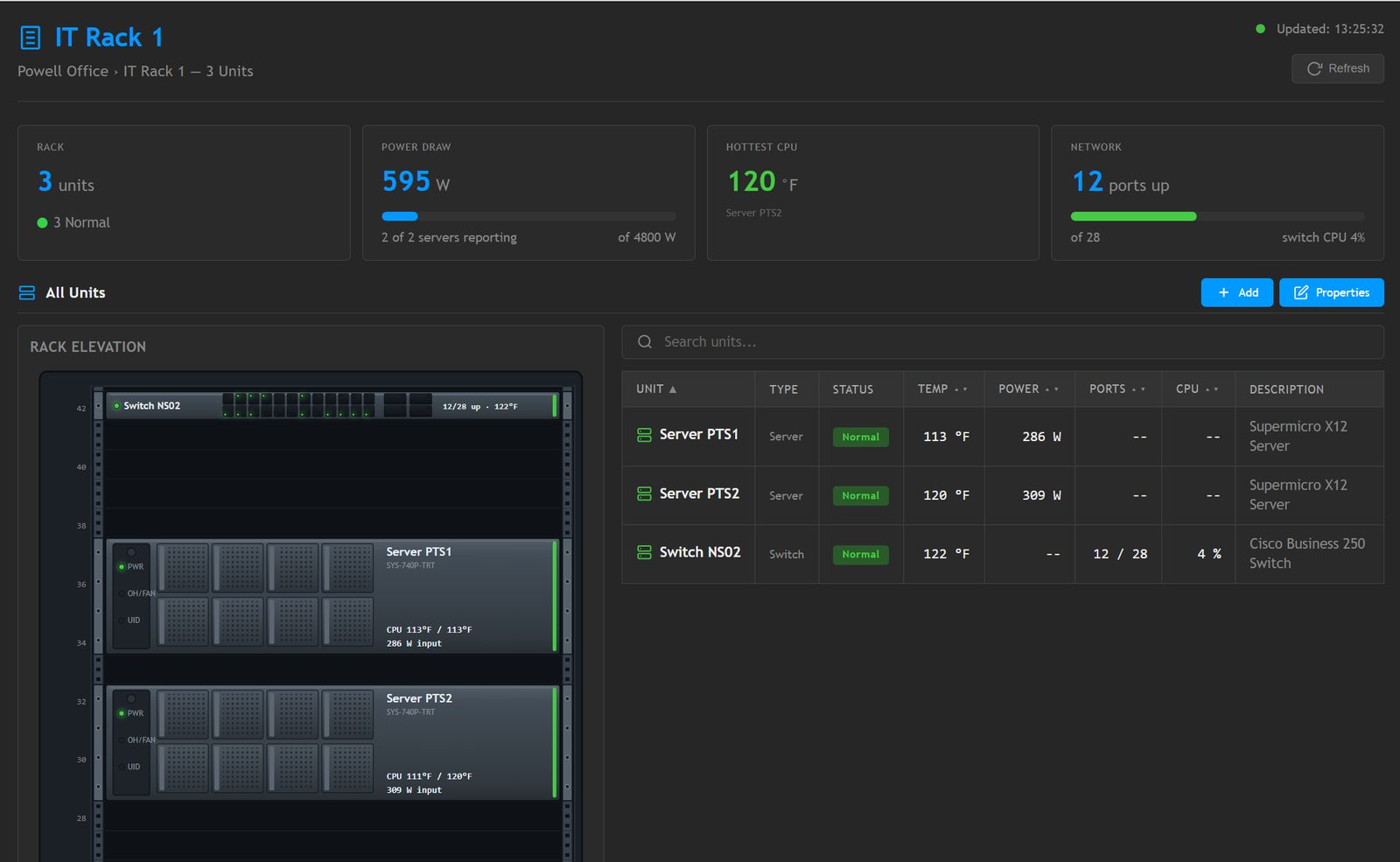Select Server PTS2 chassis in rack elevation
This screenshot has width=1400, height=862.
[332, 742]
